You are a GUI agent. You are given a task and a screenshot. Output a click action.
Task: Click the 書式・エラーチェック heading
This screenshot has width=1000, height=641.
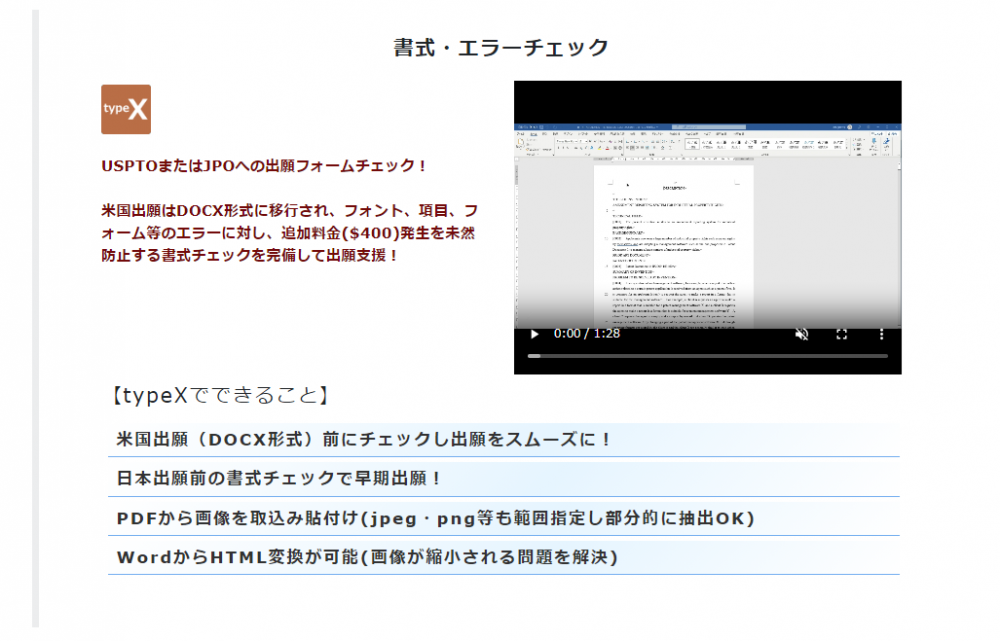pyautogui.click(x=501, y=47)
